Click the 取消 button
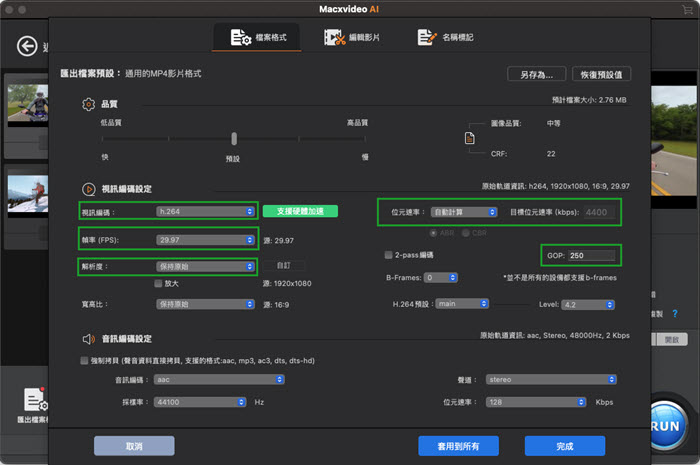This screenshot has height=465, width=700. [x=134, y=446]
